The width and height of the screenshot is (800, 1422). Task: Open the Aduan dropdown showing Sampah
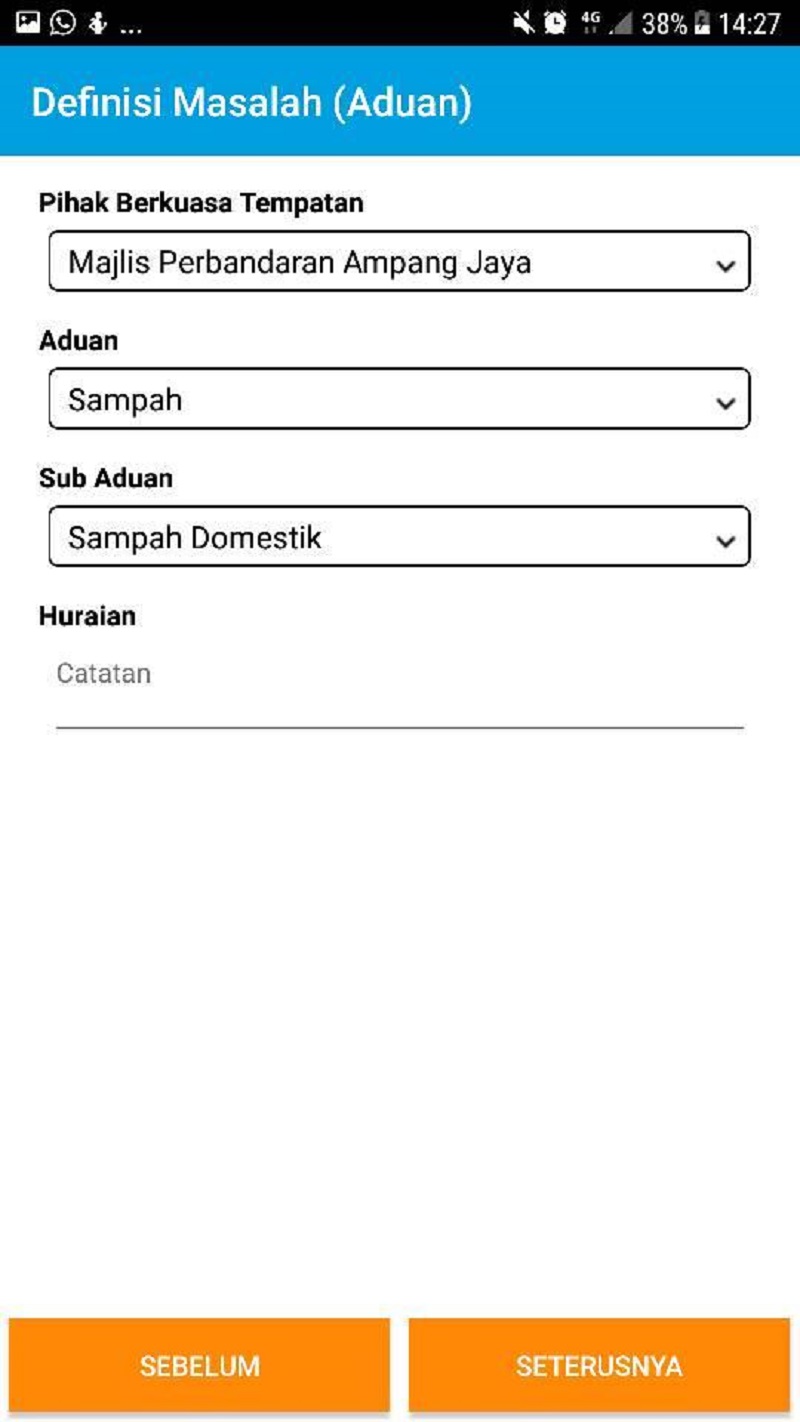pyautogui.click(x=399, y=399)
